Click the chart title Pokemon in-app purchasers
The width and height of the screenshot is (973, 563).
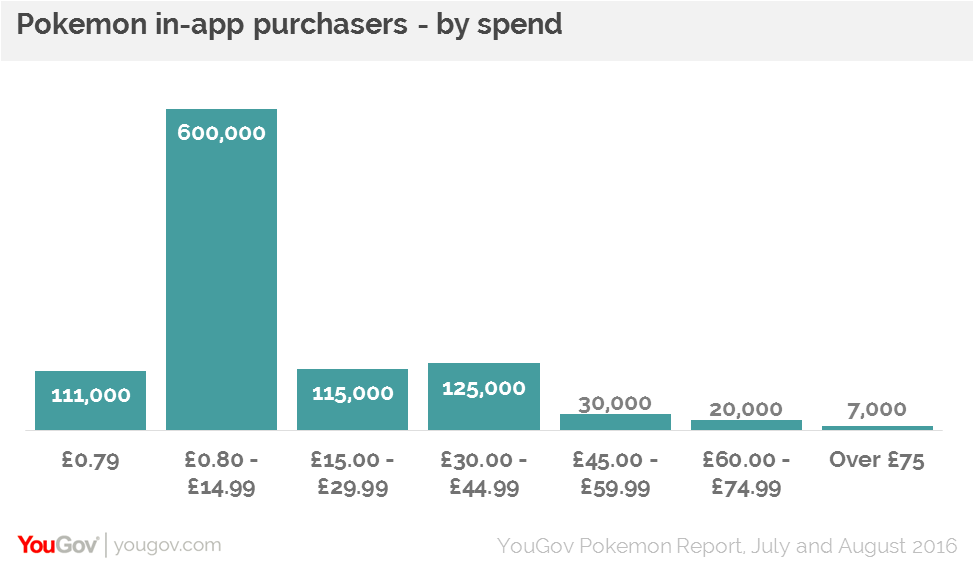pyautogui.click(x=212, y=25)
